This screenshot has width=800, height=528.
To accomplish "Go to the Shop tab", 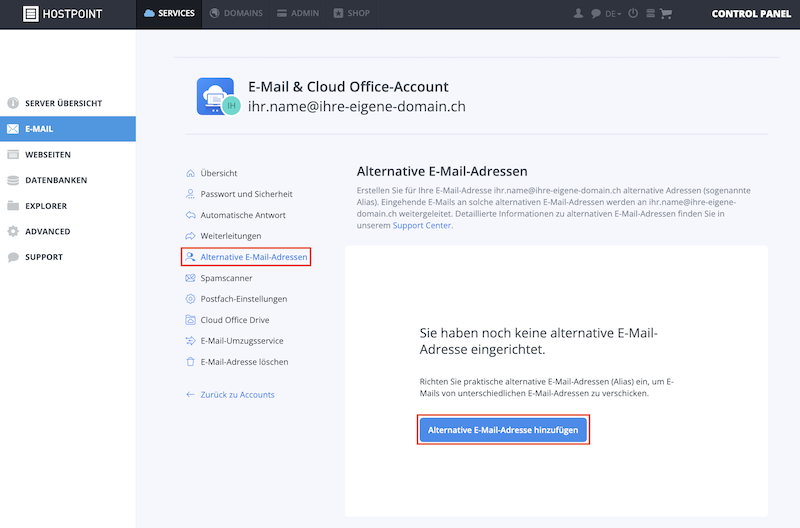I will pos(352,13).
